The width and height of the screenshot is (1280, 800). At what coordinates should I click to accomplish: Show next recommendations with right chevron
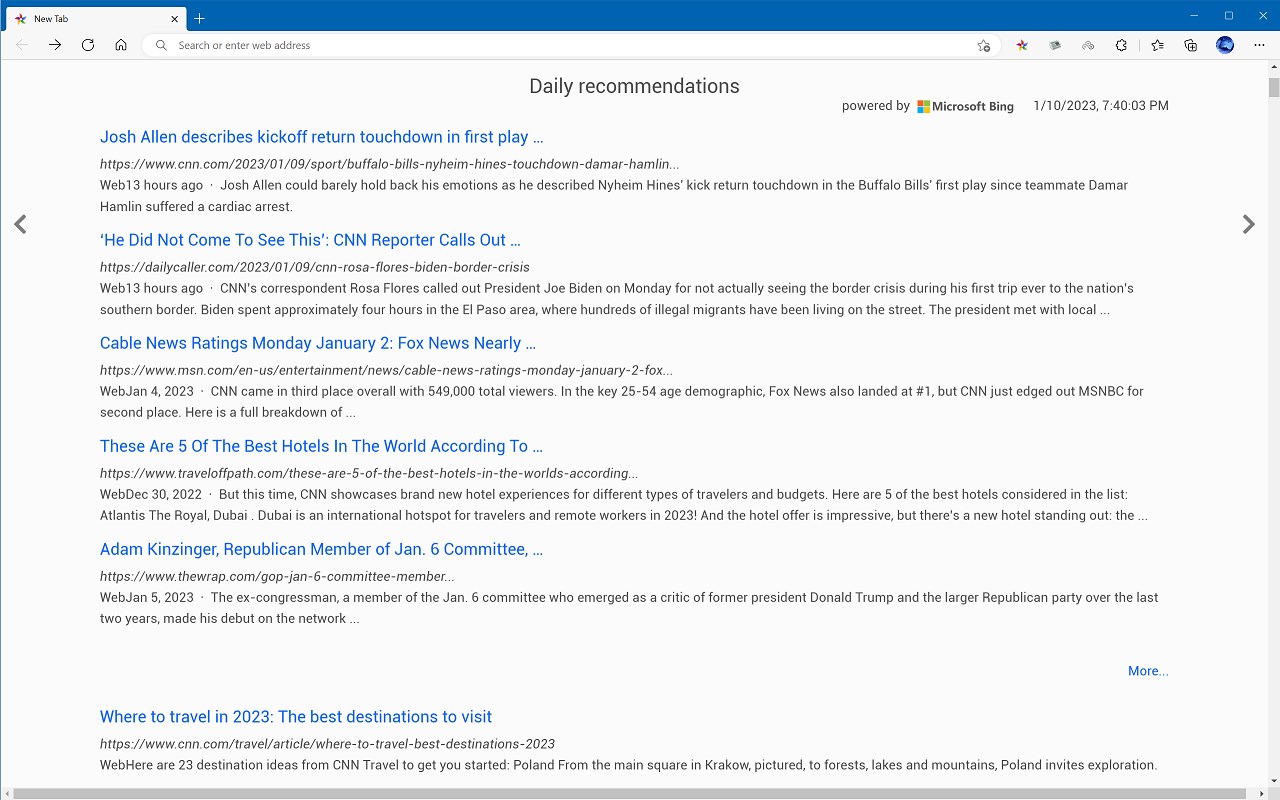[1248, 224]
